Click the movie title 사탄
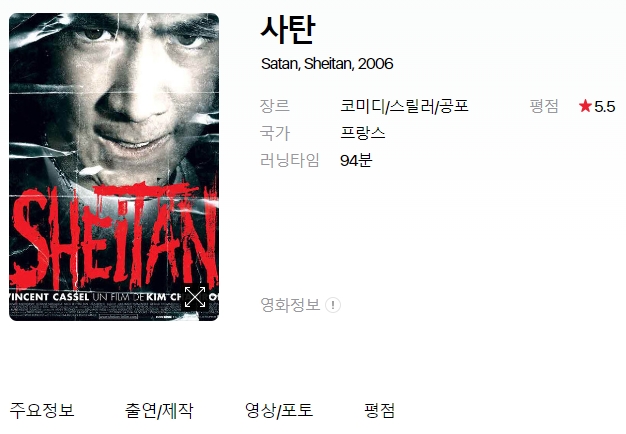 [x=288, y=30]
